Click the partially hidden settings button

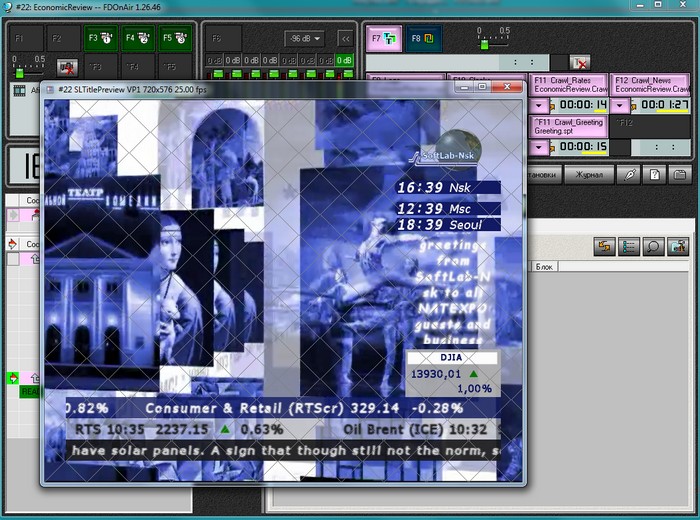tap(544, 175)
